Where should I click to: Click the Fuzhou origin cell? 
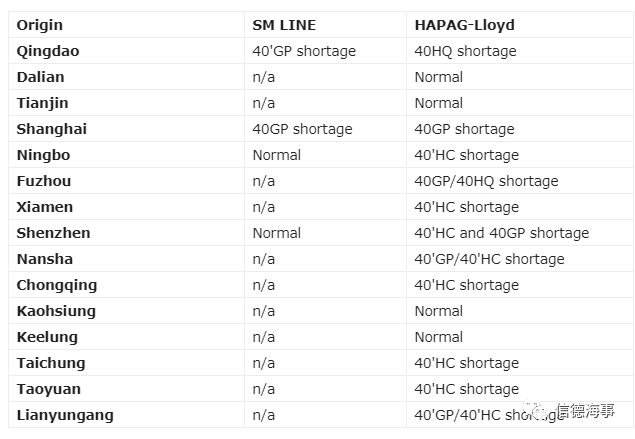click(126, 181)
